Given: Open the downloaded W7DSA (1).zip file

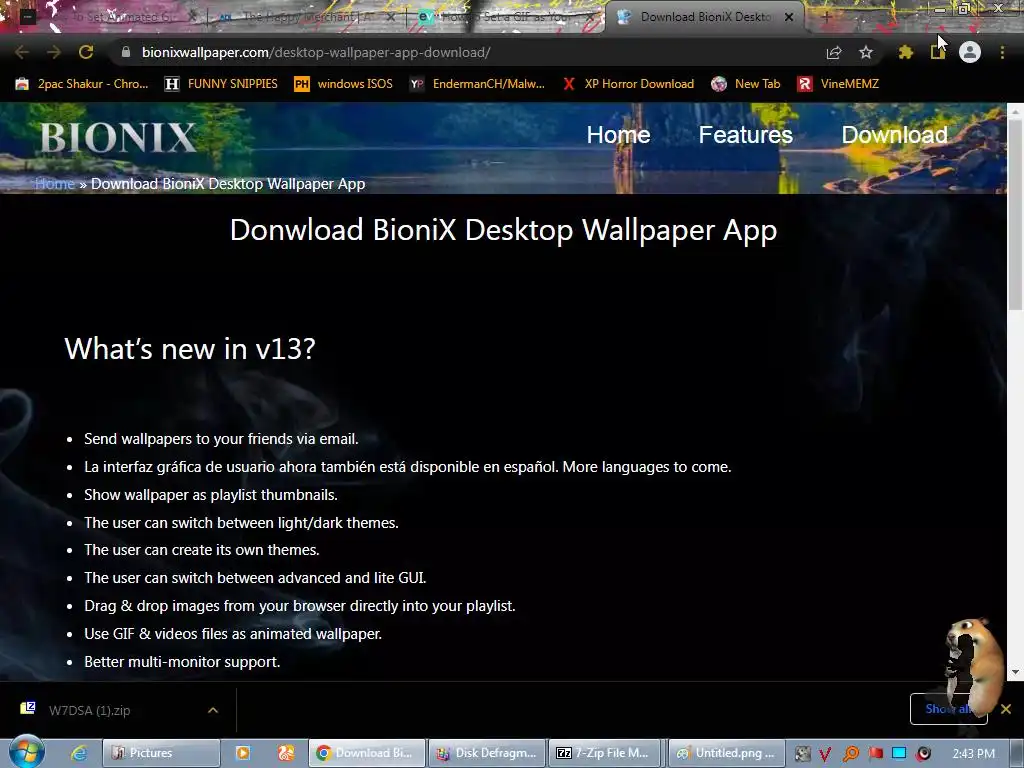Looking at the screenshot, I should pos(89,711).
